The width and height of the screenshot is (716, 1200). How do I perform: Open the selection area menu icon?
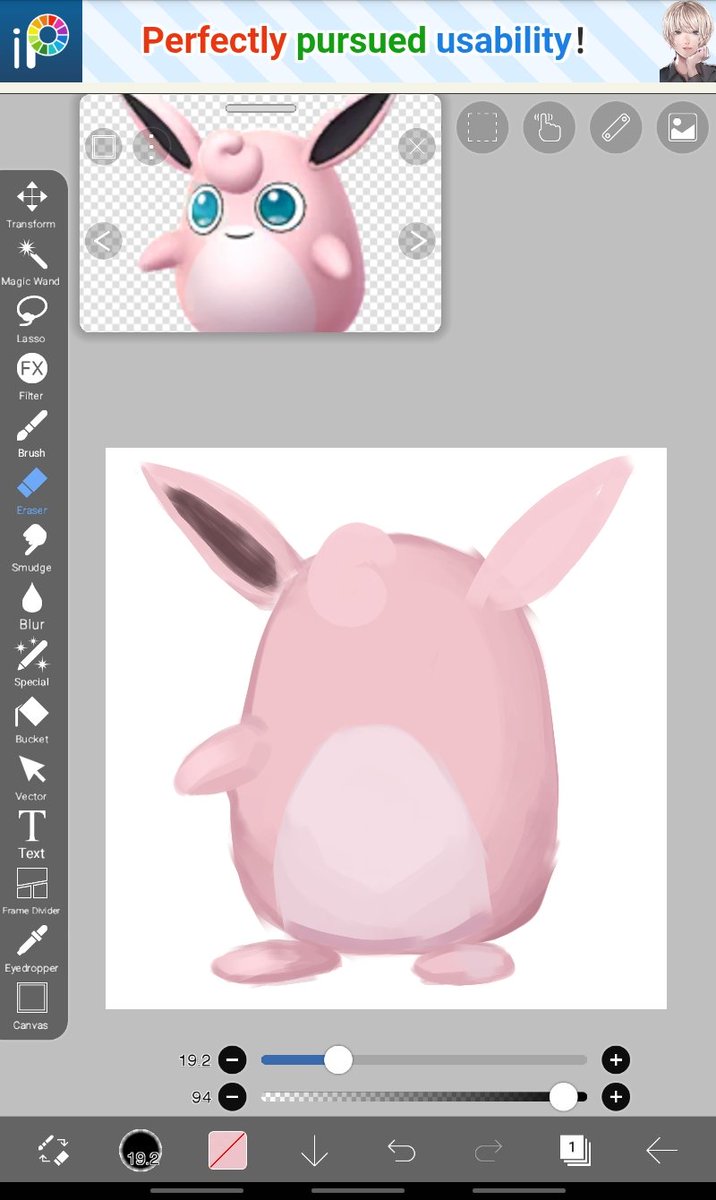[483, 128]
